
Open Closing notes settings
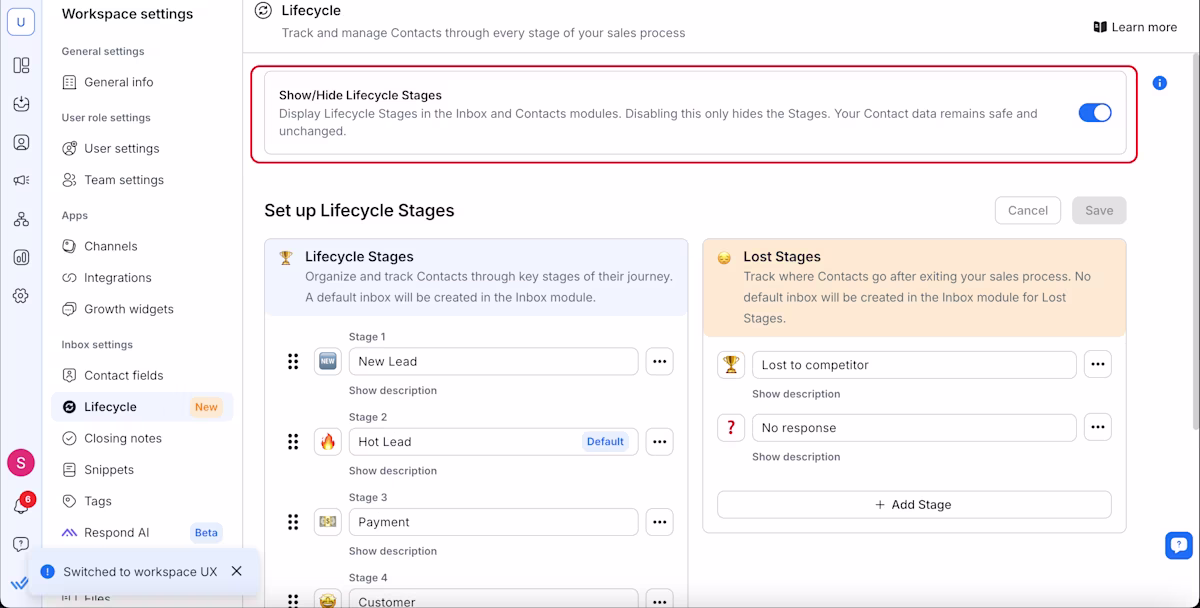pos(142,438)
